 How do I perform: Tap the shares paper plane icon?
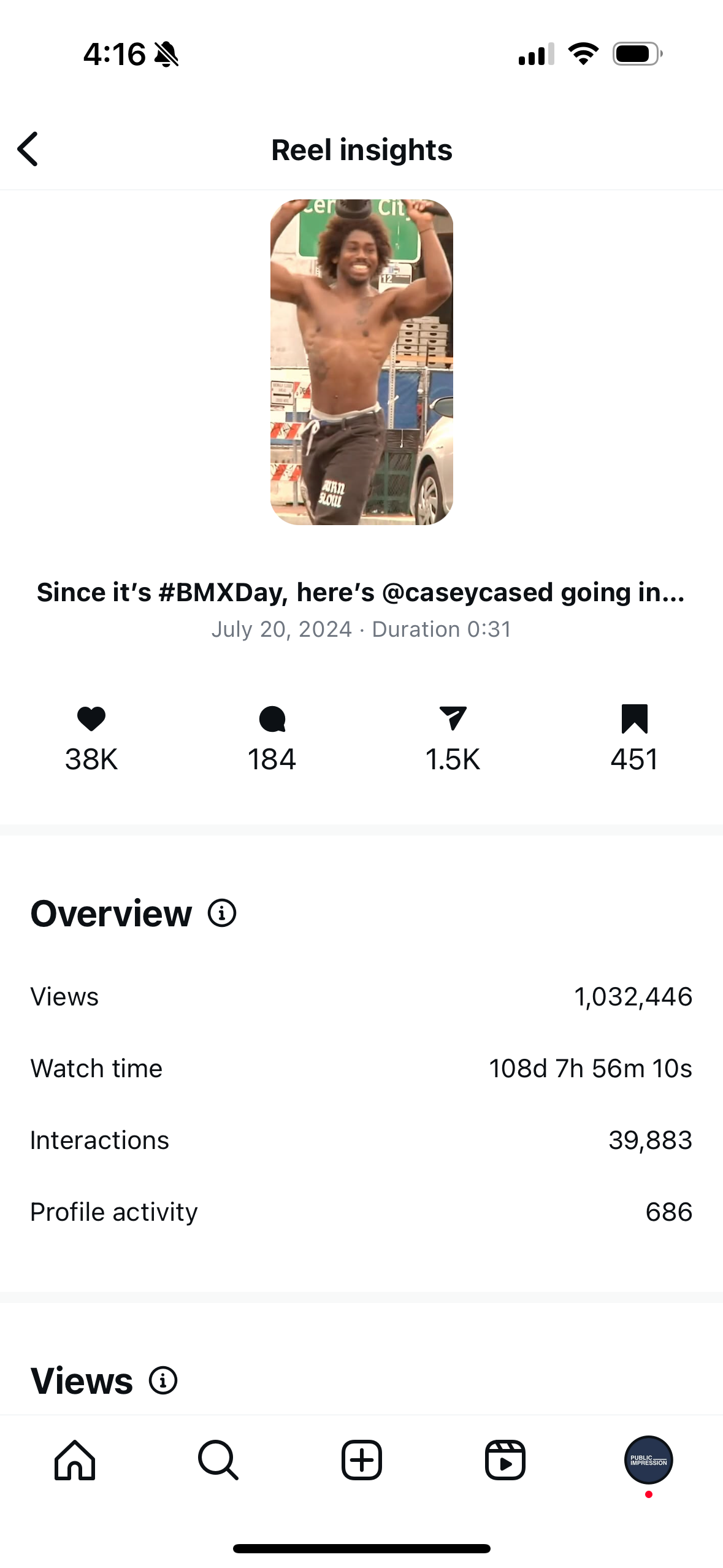[x=453, y=718]
